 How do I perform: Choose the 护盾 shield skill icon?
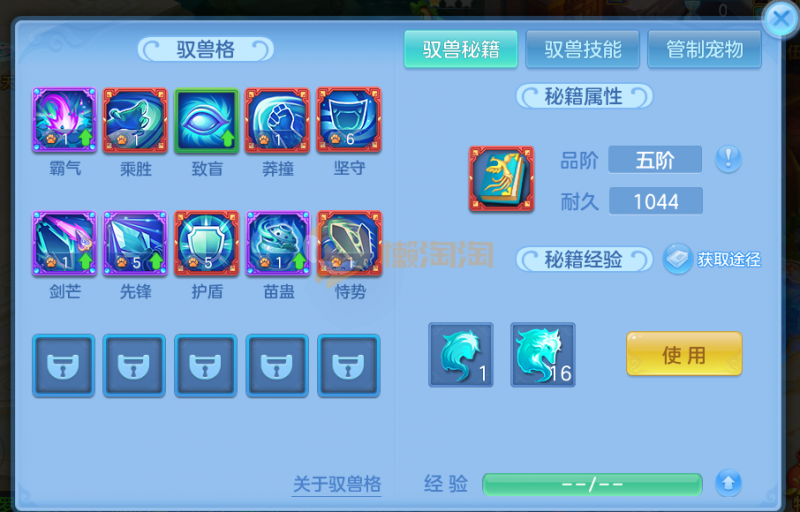207,243
